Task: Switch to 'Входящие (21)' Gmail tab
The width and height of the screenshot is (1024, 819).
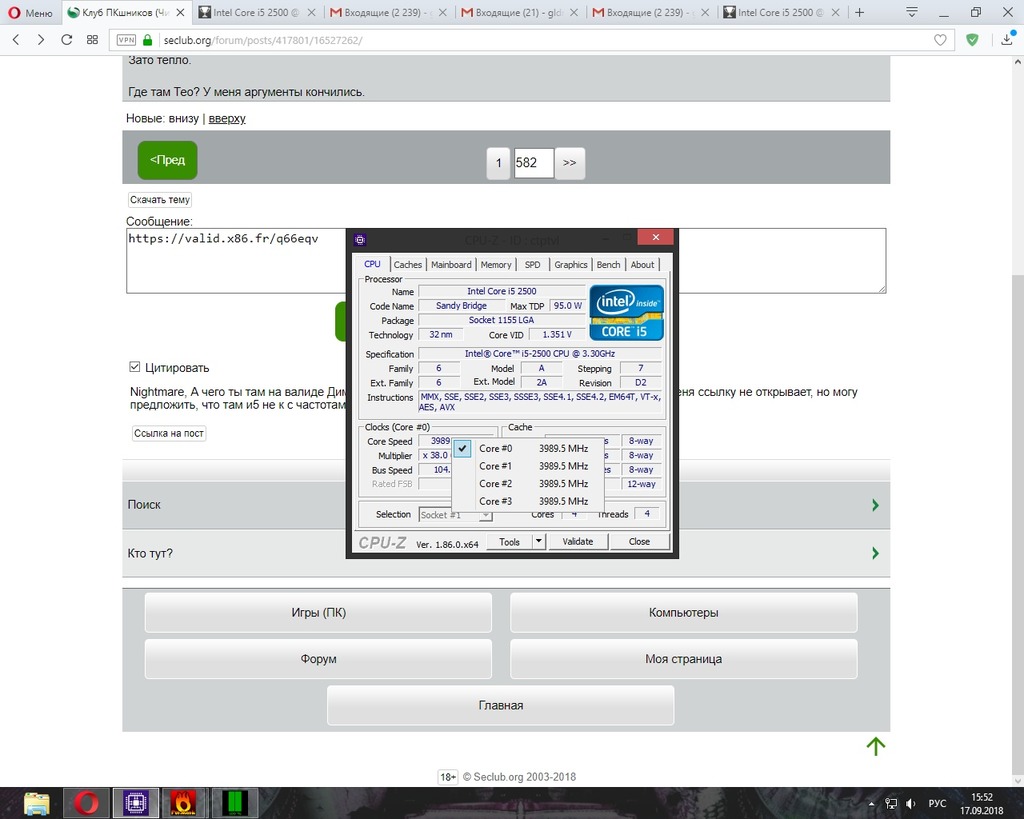Action: [x=519, y=12]
